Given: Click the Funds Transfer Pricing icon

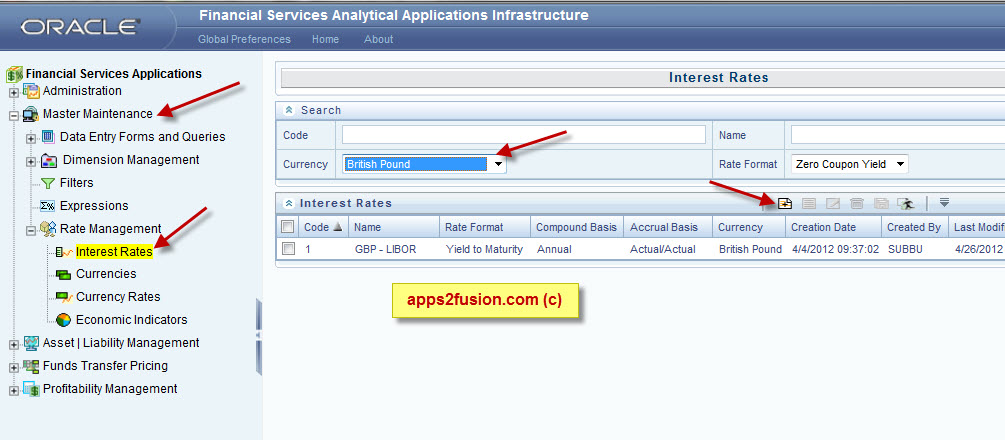Looking at the screenshot, I should pyautogui.click(x=31, y=366).
